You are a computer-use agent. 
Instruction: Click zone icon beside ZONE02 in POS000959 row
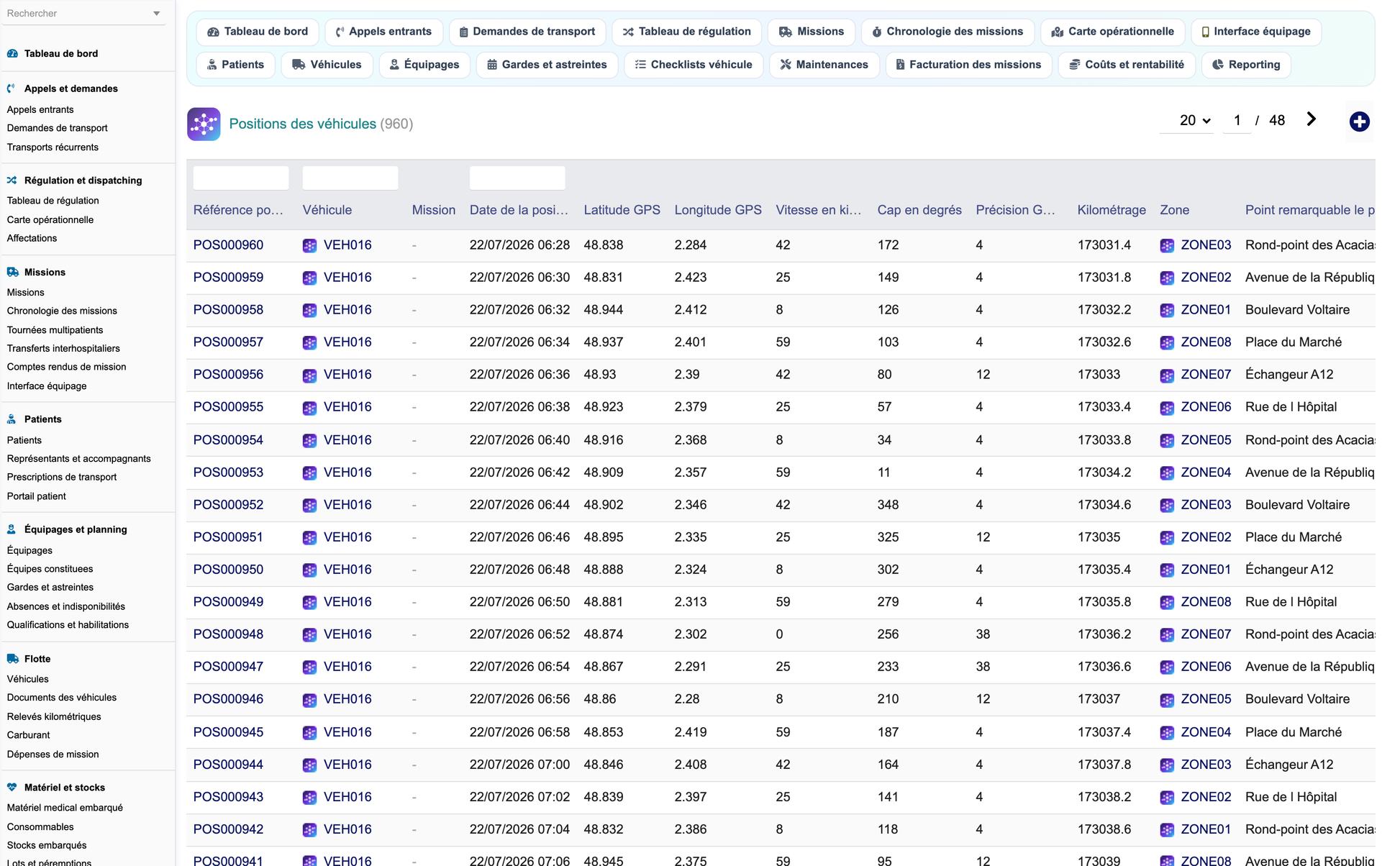1167,278
